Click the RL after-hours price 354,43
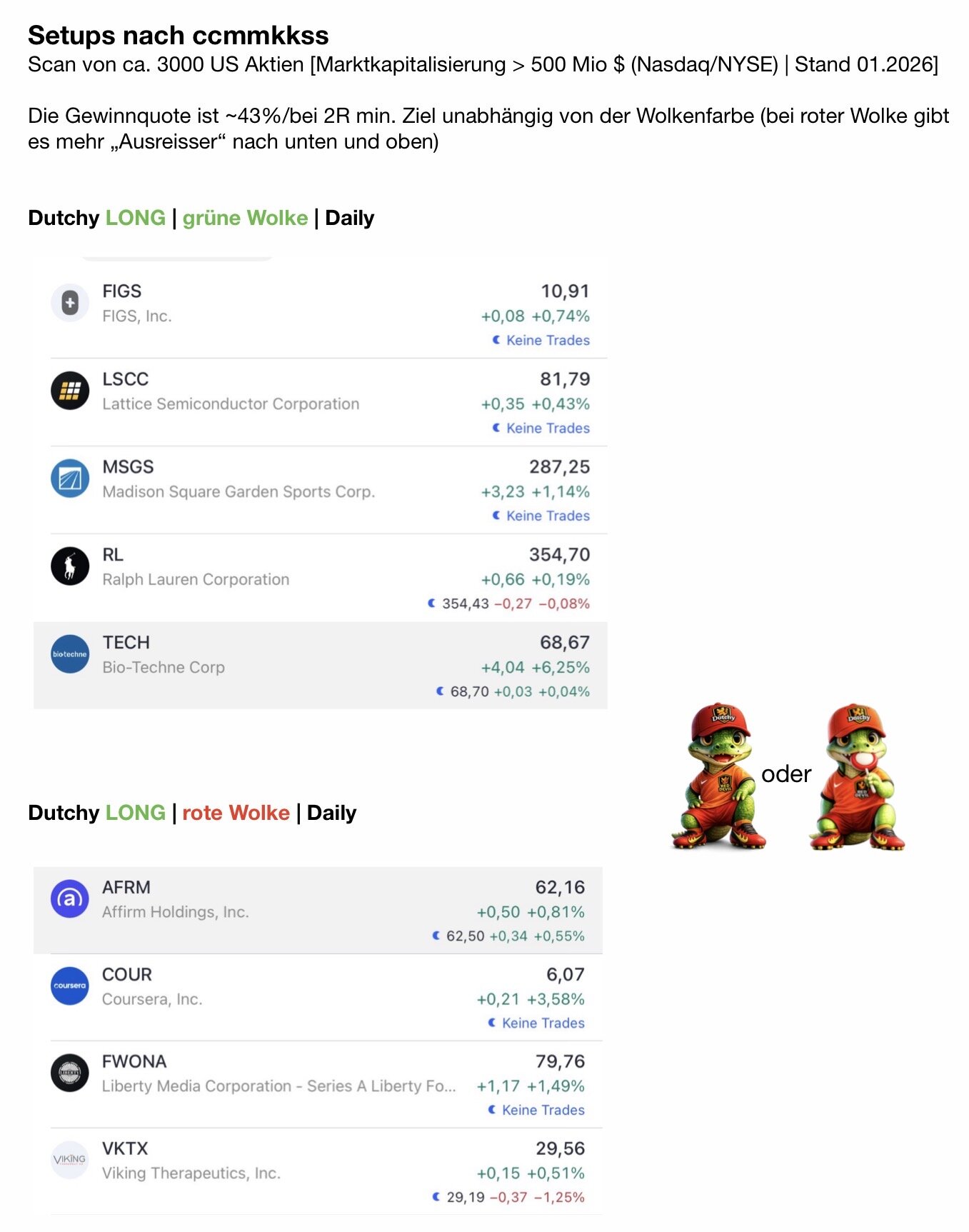This screenshot has height=1232, width=969. click(x=465, y=604)
